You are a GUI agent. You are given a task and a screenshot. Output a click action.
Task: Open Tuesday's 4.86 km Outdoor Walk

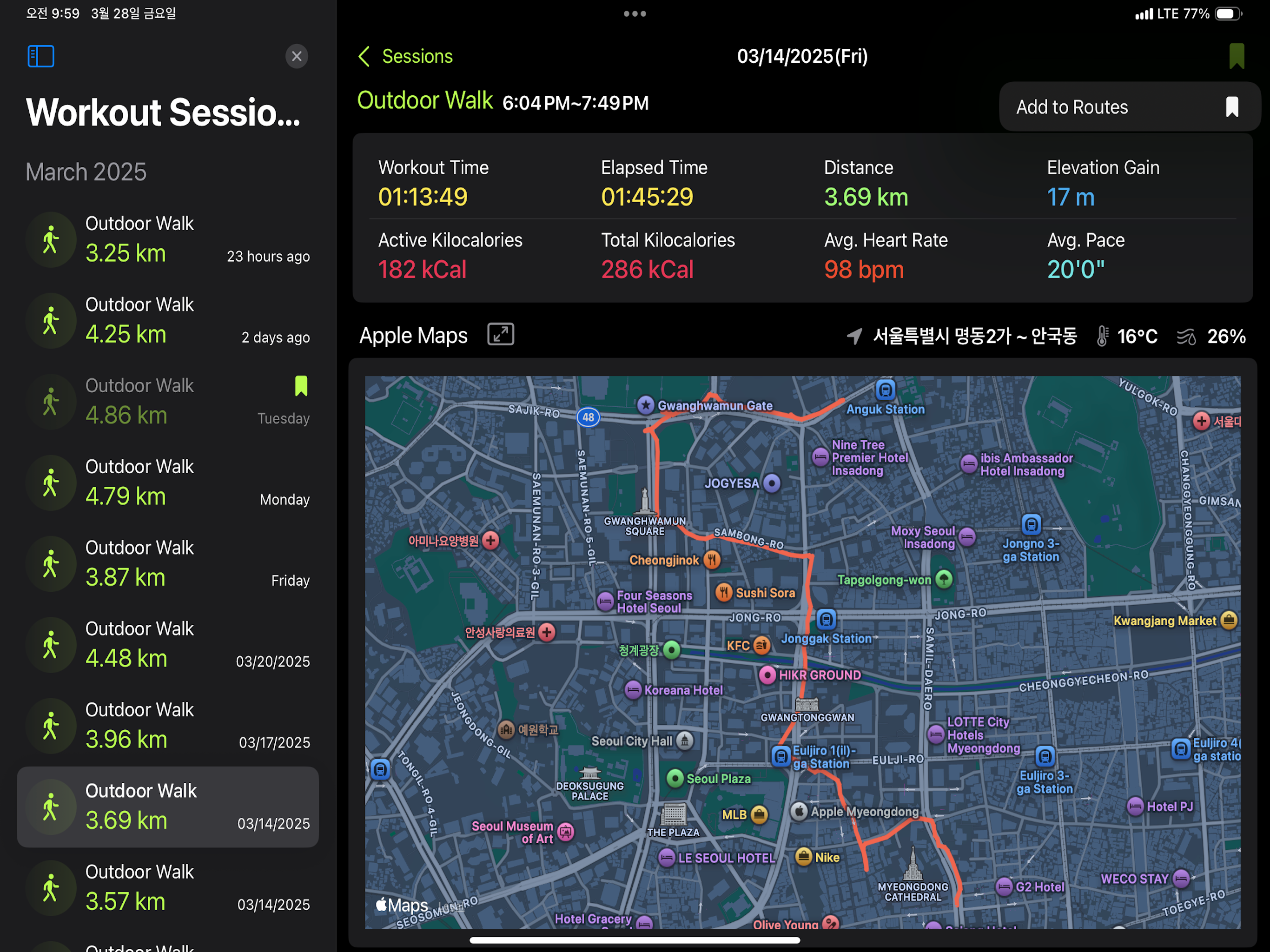click(x=168, y=401)
